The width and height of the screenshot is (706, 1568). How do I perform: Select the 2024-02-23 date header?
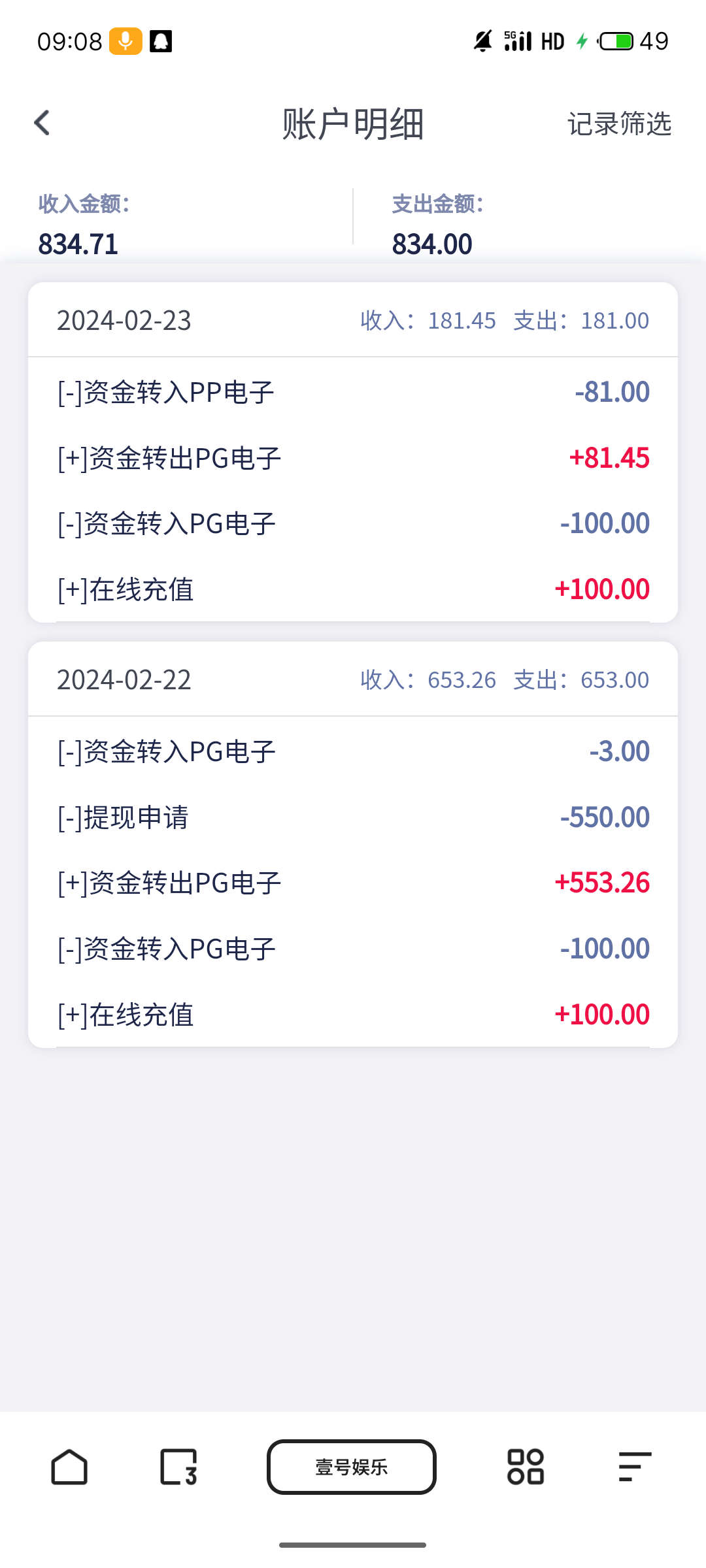pos(124,321)
